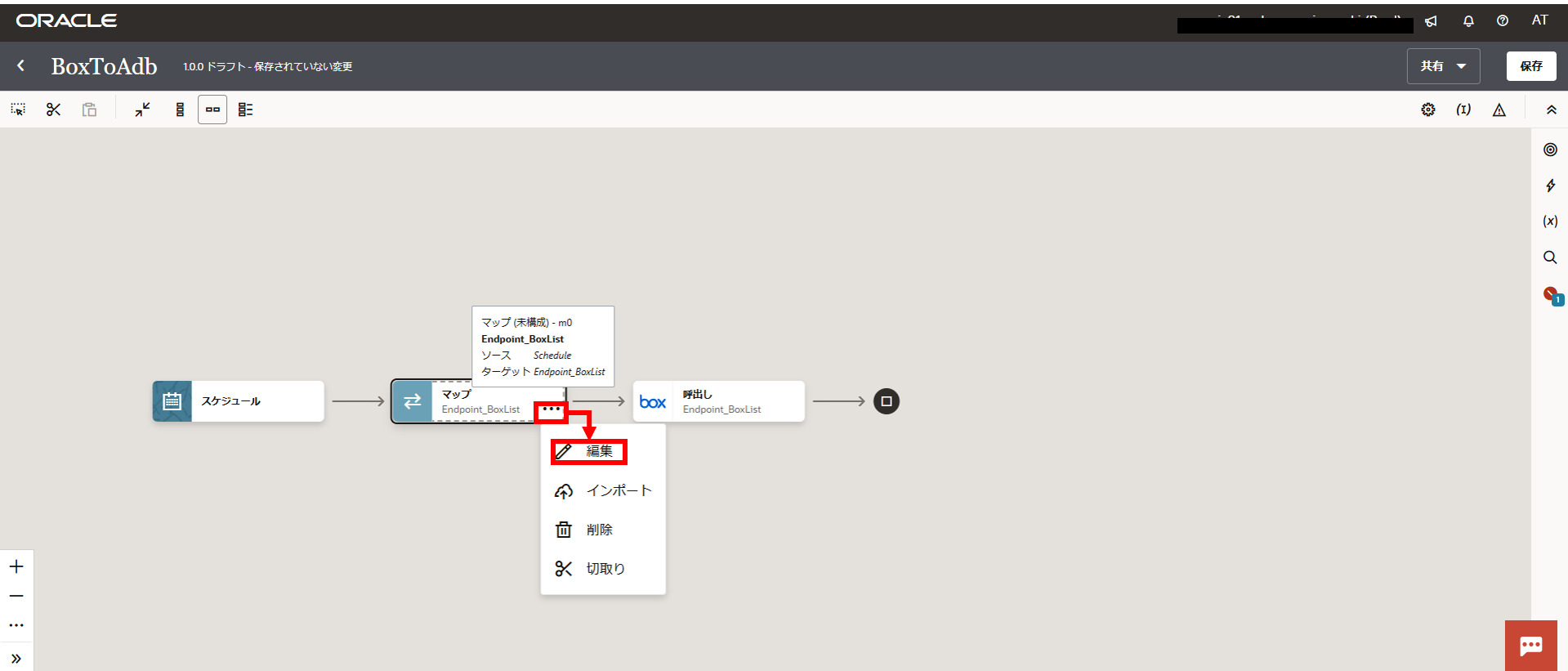Viewport: 1568px width, 671px height.
Task: Open the red chat assistant button
Action: pyautogui.click(x=1531, y=646)
